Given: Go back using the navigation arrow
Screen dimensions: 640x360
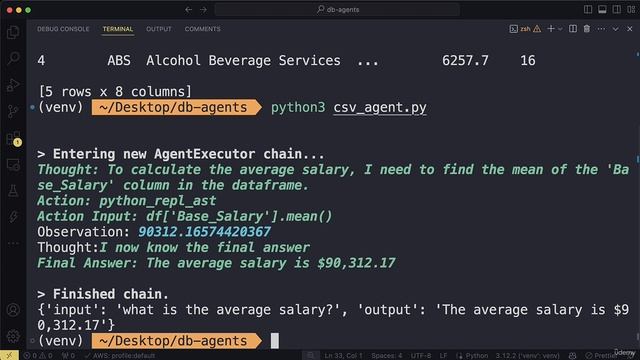Looking at the screenshot, I should 188,9.
